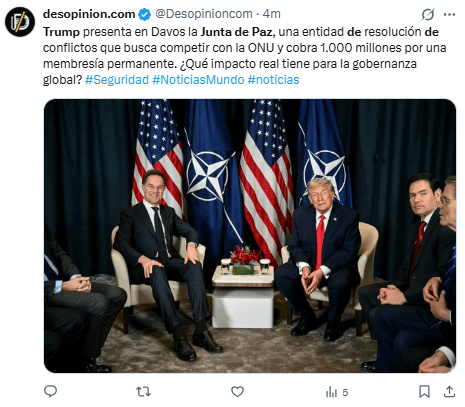Viewport: 465px width, 407px height.
Task: Click the reply speech bubble icon
Action: tap(51, 391)
